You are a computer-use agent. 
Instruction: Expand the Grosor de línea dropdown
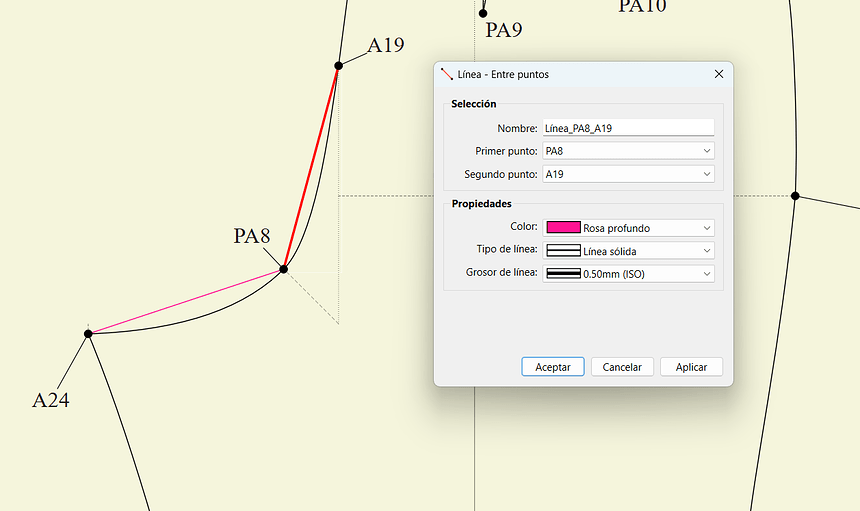[627, 274]
